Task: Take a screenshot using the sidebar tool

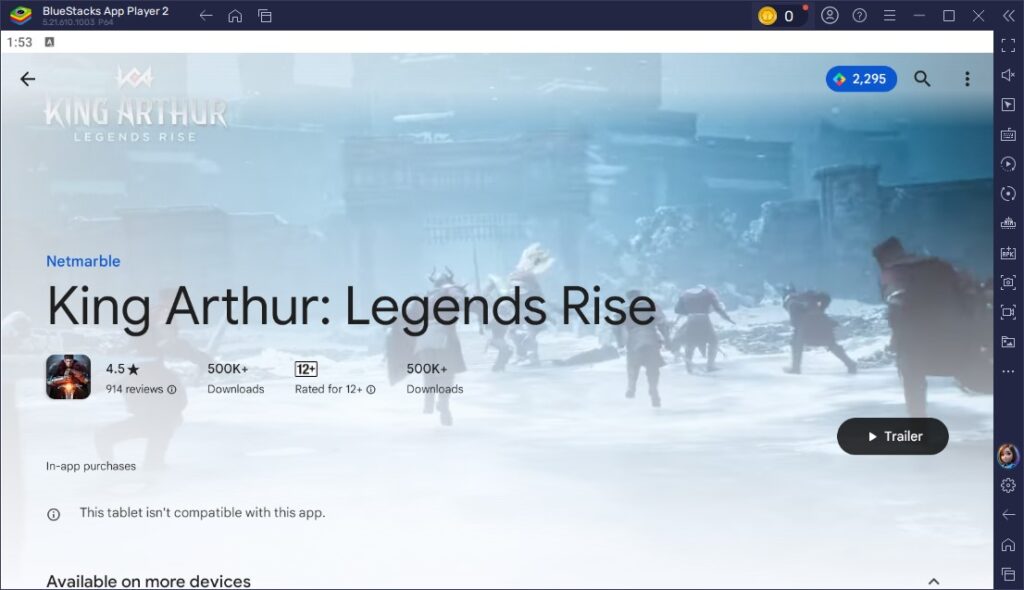Action: [x=1008, y=282]
